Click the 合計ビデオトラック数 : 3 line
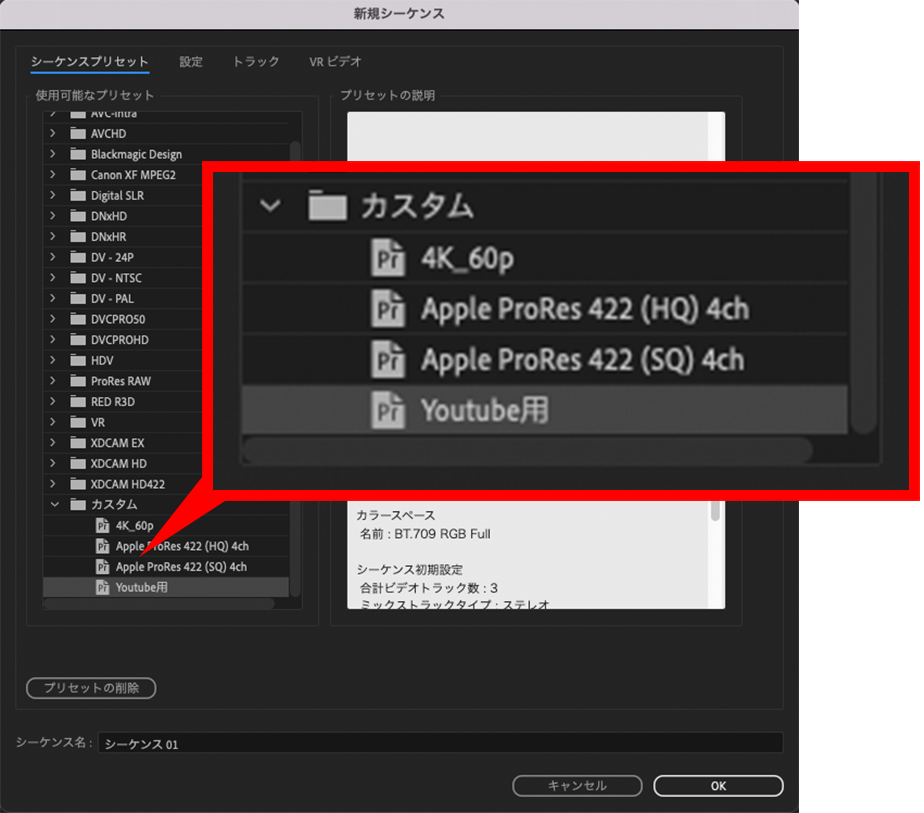The width and height of the screenshot is (924, 813). (x=429, y=588)
